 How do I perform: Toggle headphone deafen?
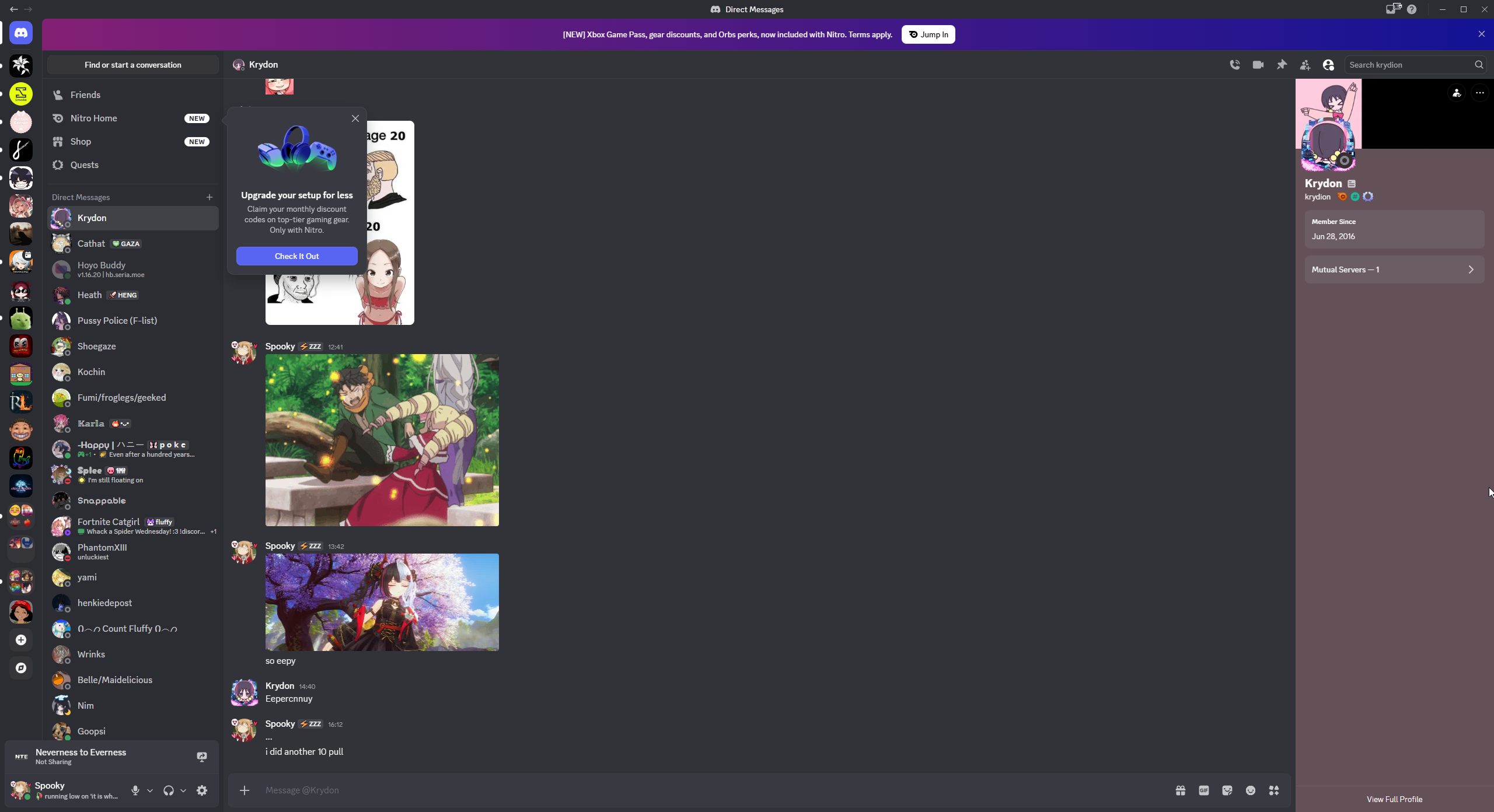pos(169,790)
